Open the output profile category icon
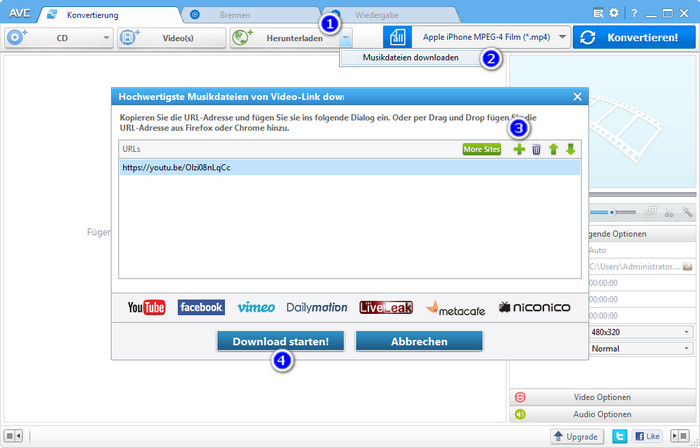This screenshot has width=700, height=448. (397, 37)
